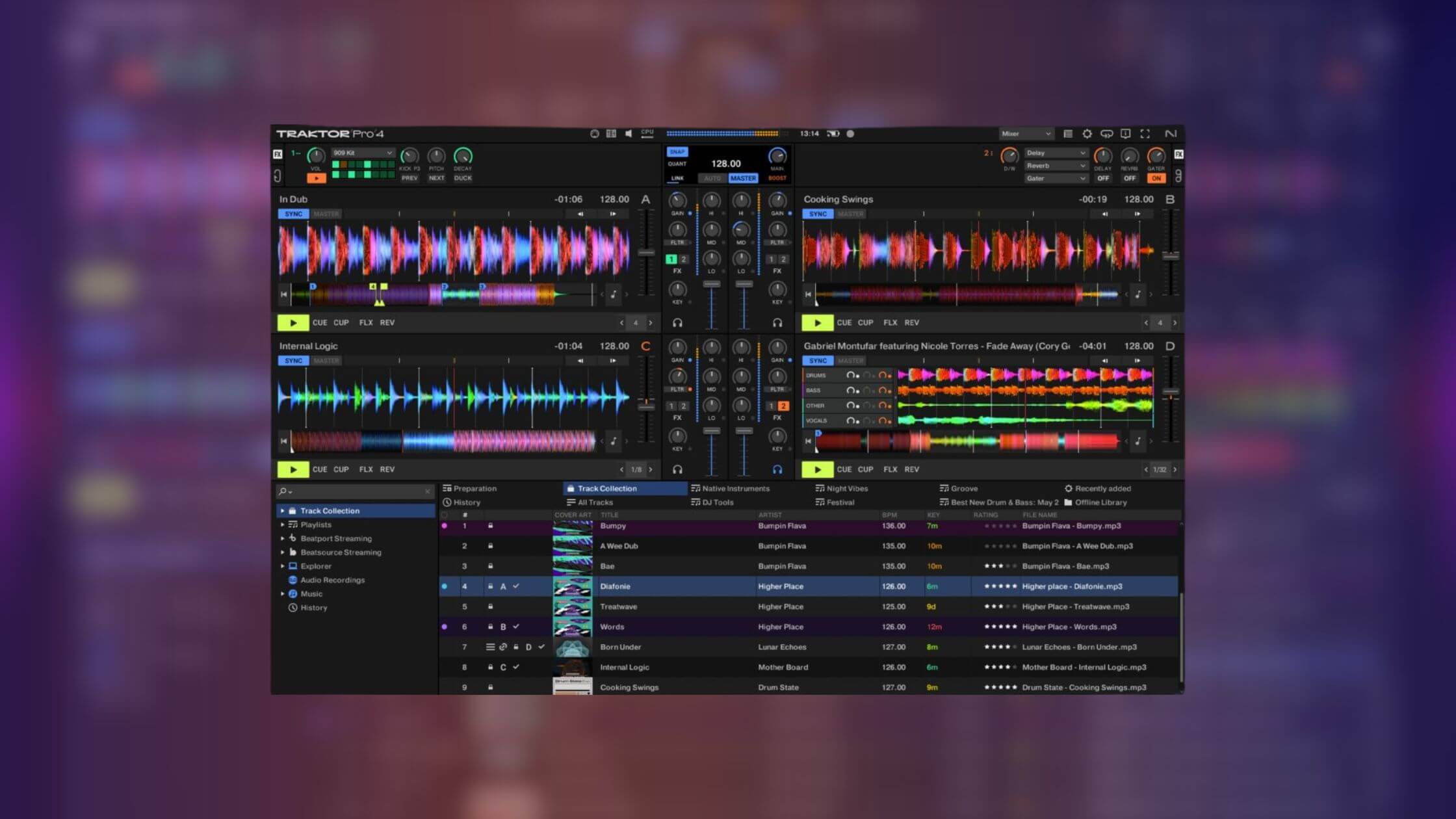Toggle SYNC on Deck A

click(x=294, y=214)
